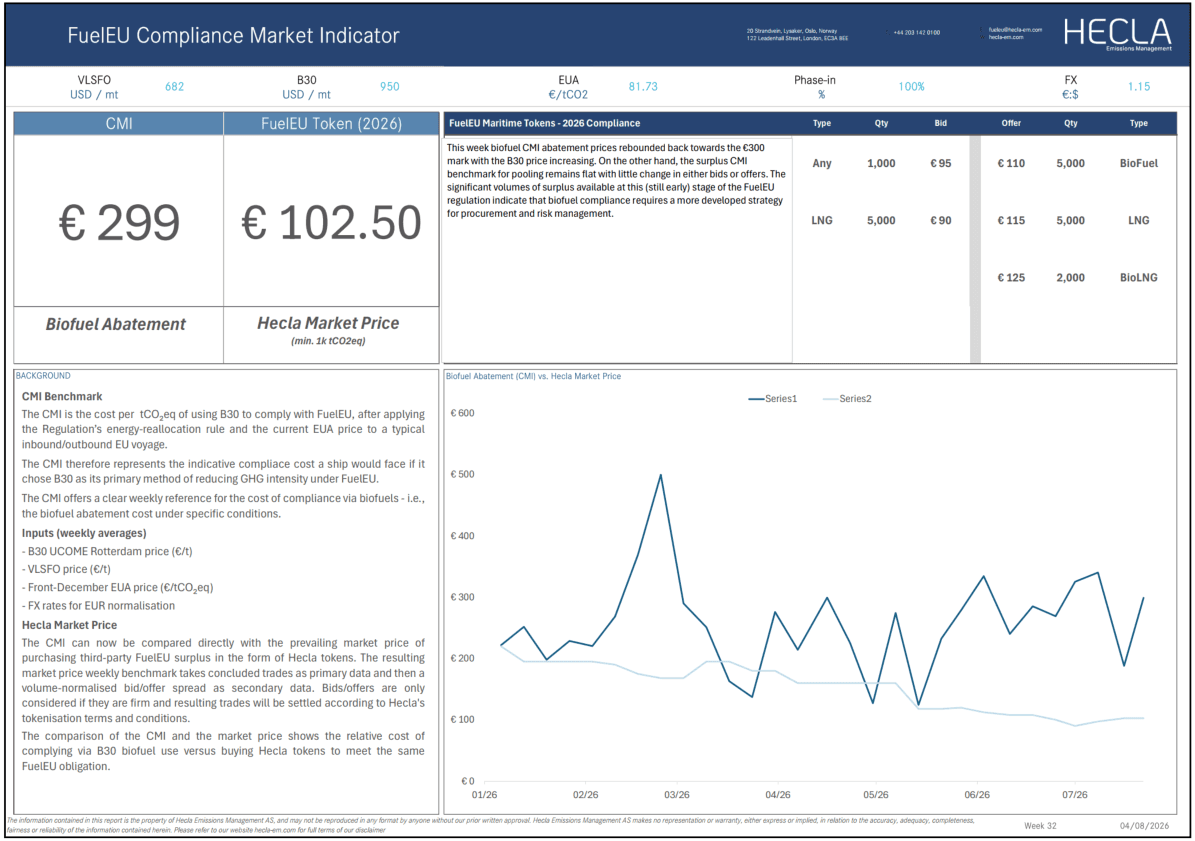Click the 01/26 x-axis label
This screenshot has height=841, width=1195.
pyautogui.click(x=484, y=795)
